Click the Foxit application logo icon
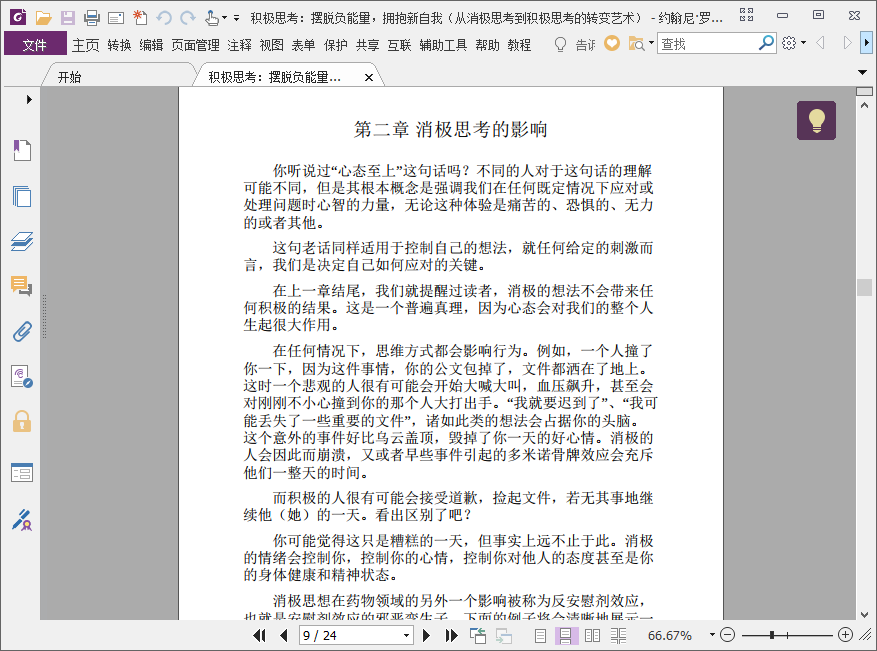This screenshot has height=651, width=877. point(18,17)
